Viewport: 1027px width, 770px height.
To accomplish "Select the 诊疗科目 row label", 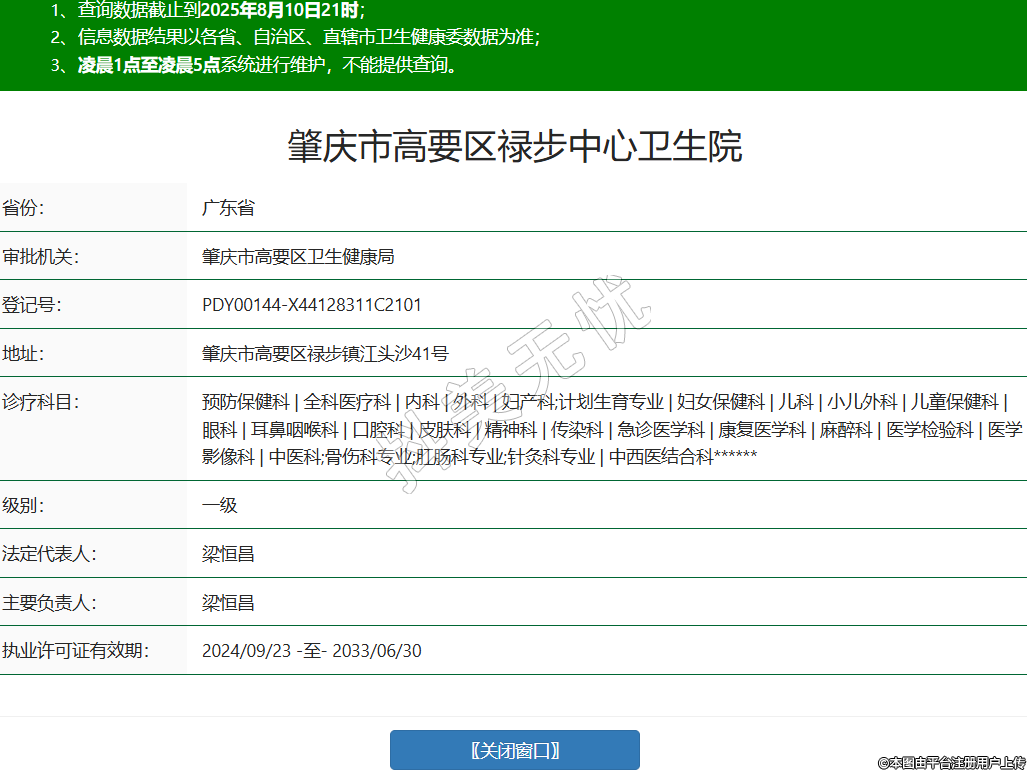I will click(40, 402).
